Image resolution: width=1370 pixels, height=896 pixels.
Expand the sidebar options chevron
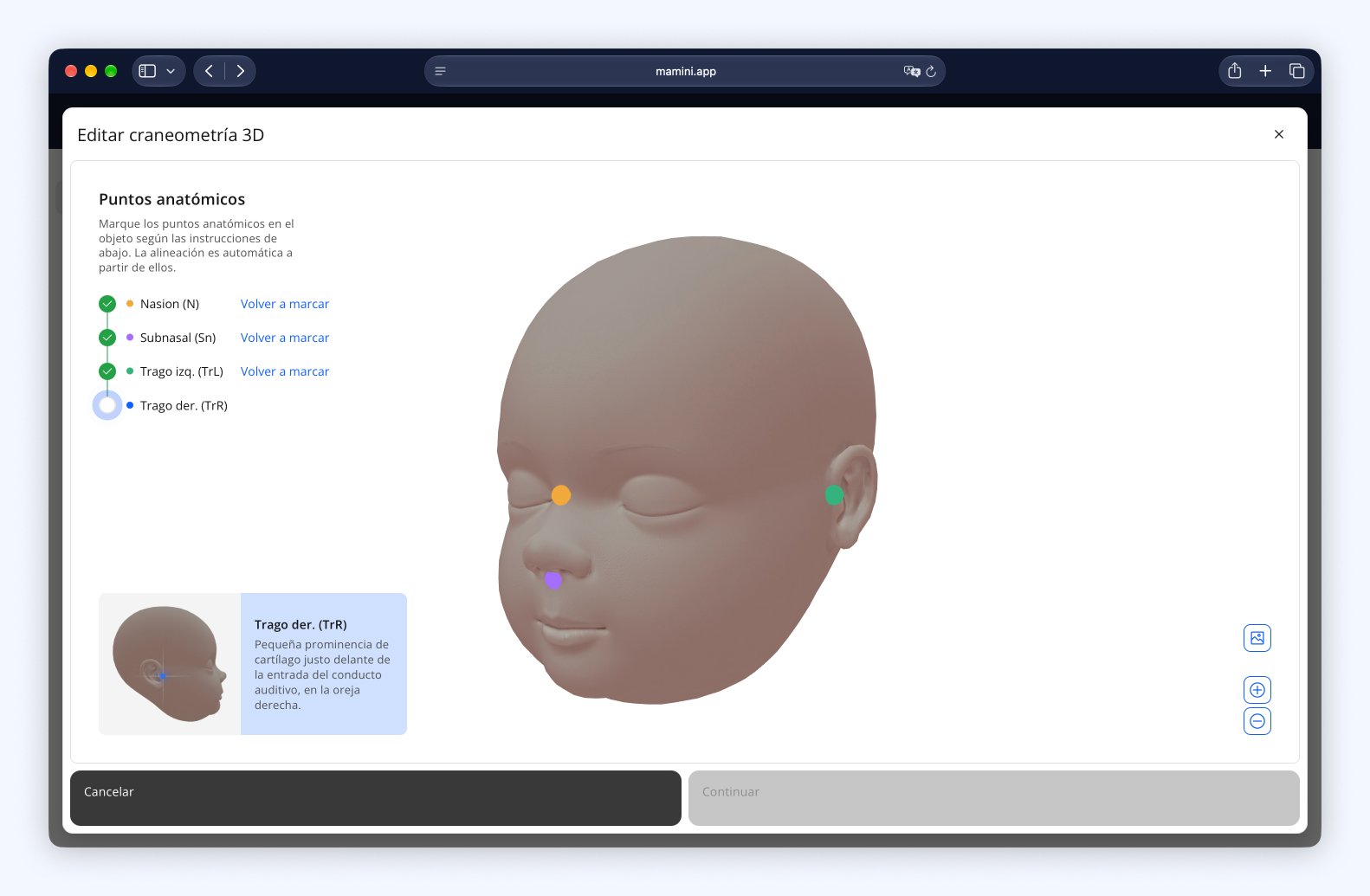pos(171,71)
